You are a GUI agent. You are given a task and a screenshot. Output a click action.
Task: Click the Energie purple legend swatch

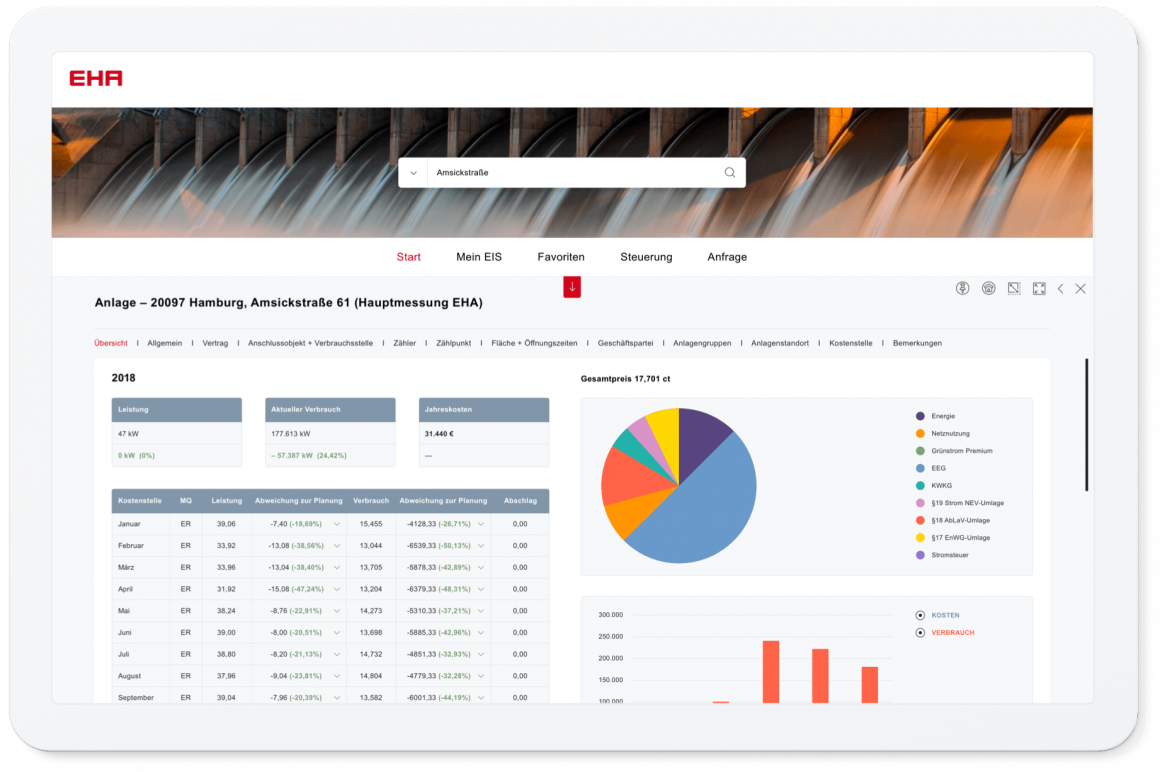coord(920,416)
